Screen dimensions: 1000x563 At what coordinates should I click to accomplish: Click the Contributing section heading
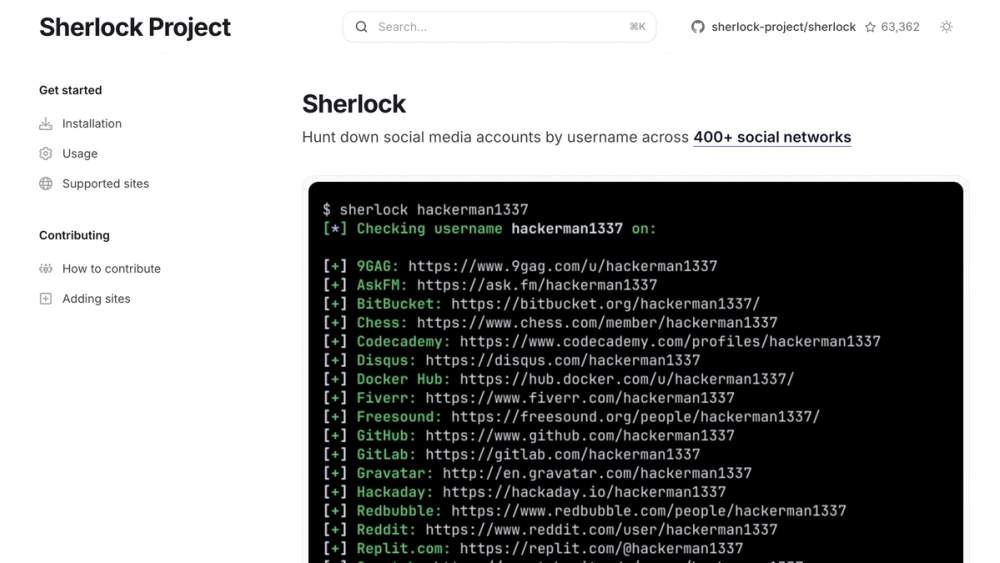click(74, 235)
